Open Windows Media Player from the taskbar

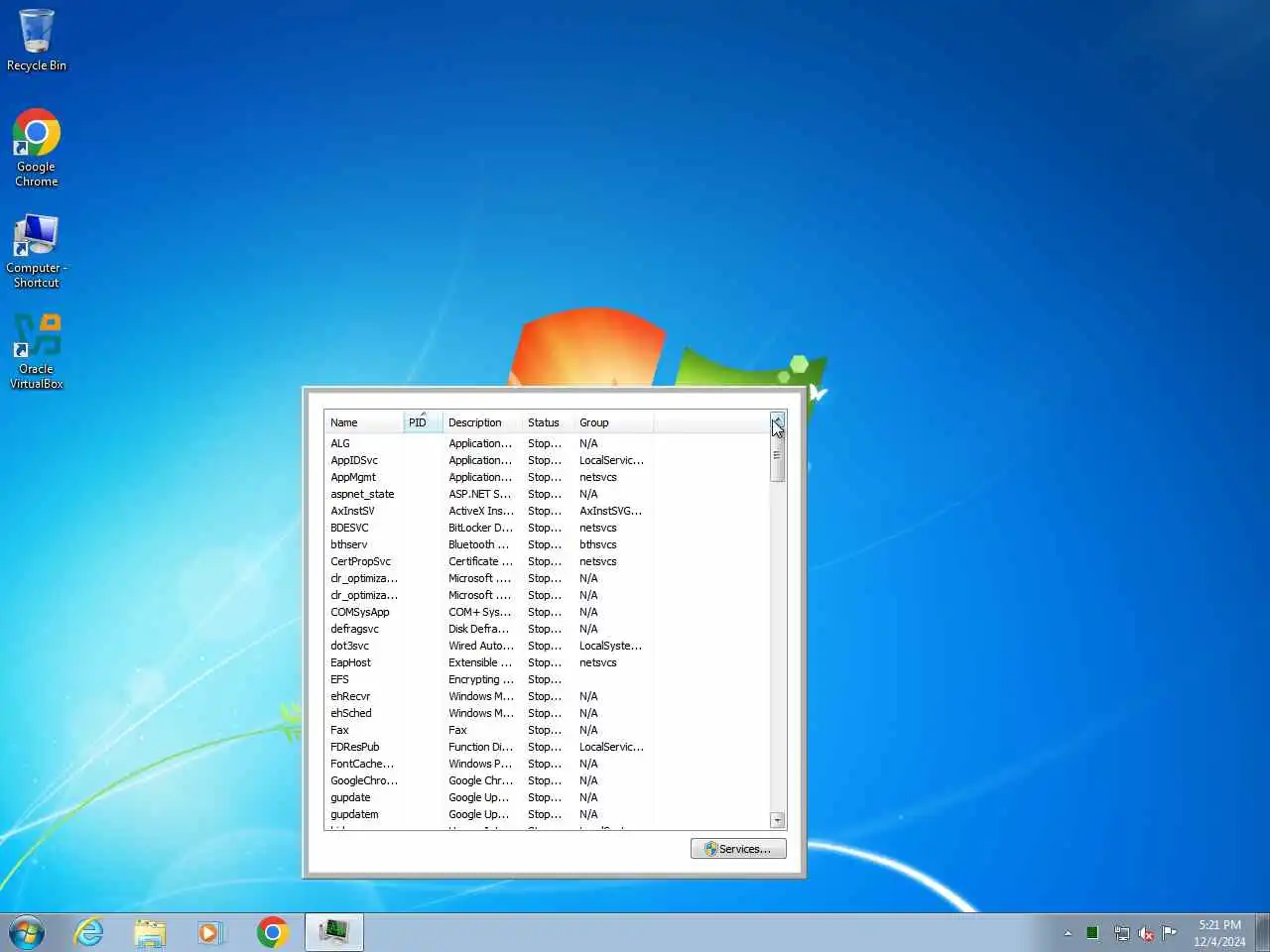pyautogui.click(x=210, y=933)
